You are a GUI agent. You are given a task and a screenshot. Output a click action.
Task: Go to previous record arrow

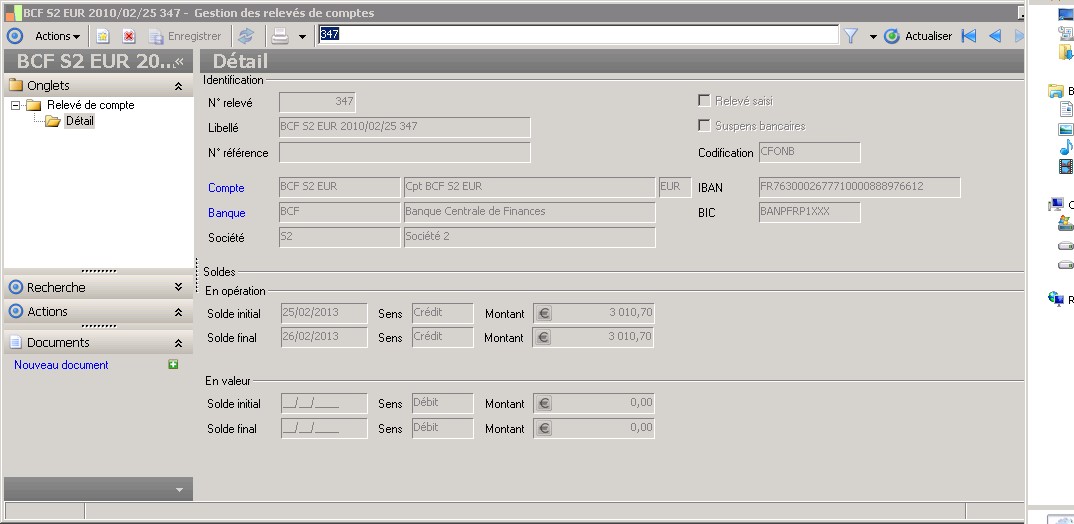click(994, 36)
